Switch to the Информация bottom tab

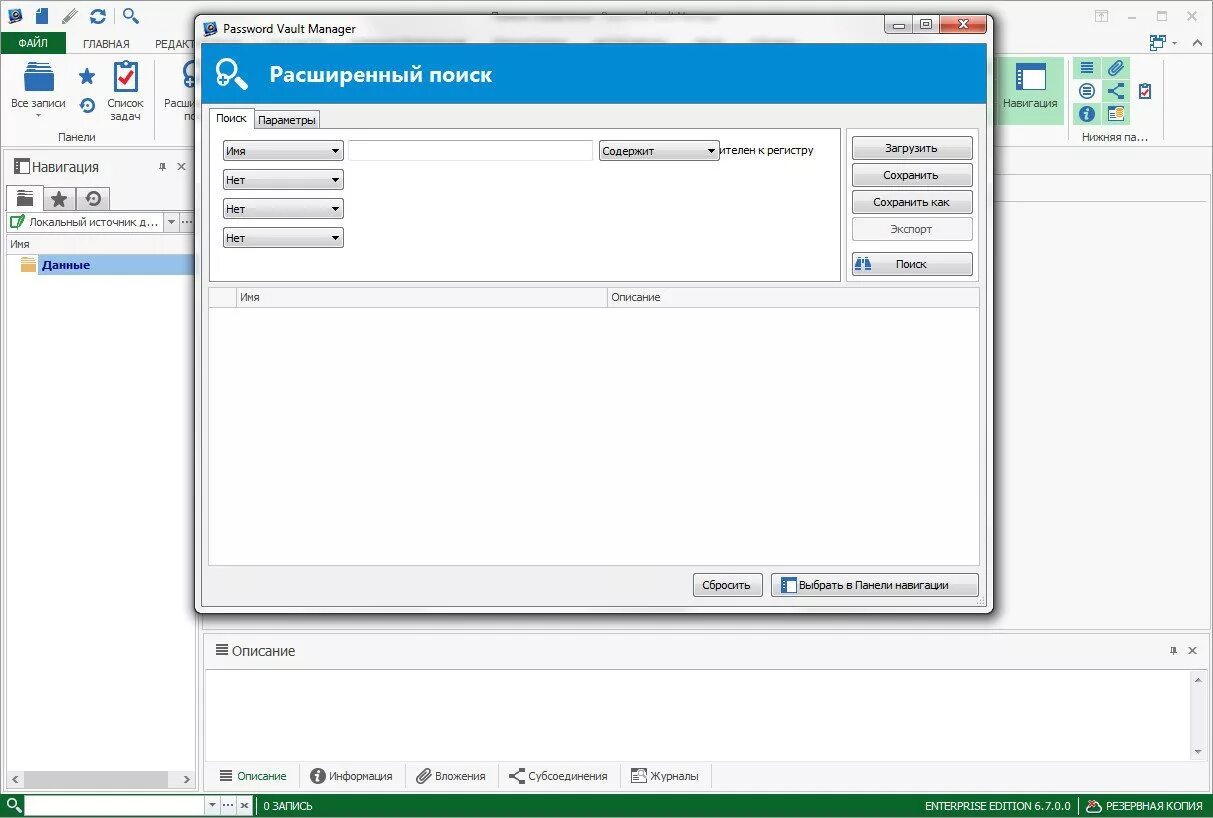click(x=351, y=776)
